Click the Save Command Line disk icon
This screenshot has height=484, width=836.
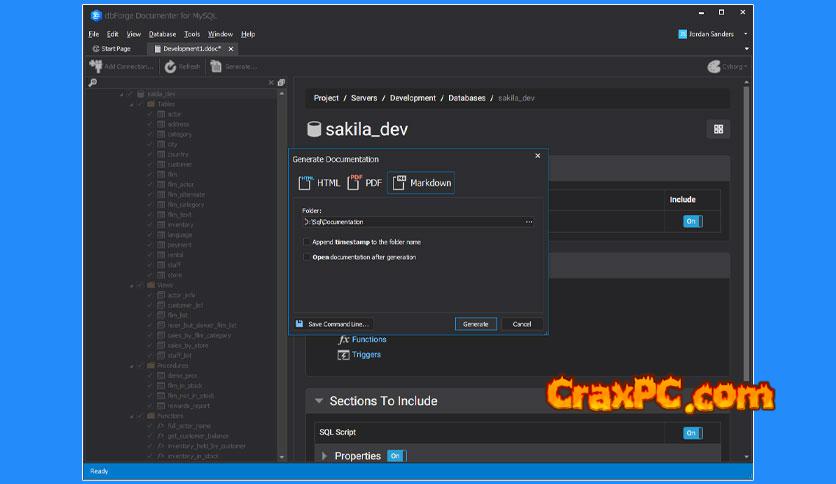[300, 324]
